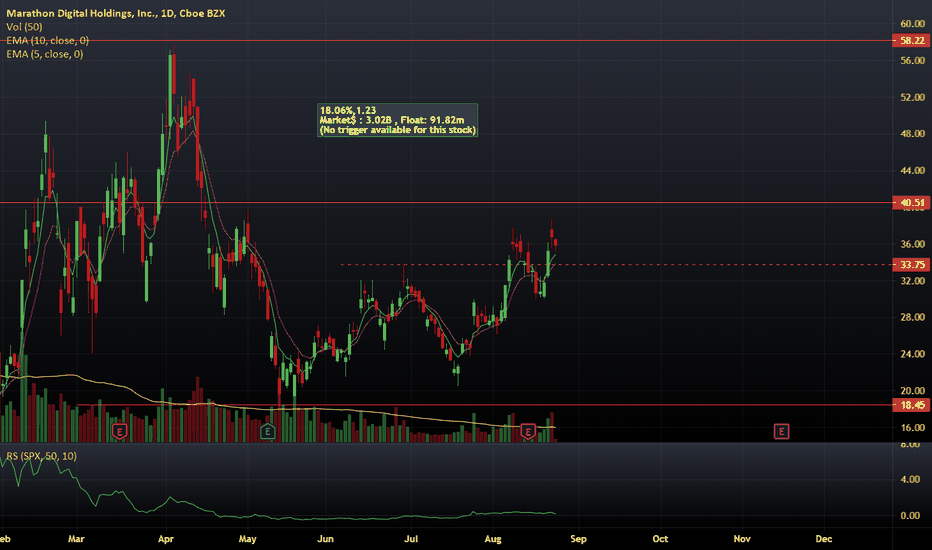Open the upcoming November earnings 'E' marker
Screen dimensions: 932x550
tap(781, 432)
